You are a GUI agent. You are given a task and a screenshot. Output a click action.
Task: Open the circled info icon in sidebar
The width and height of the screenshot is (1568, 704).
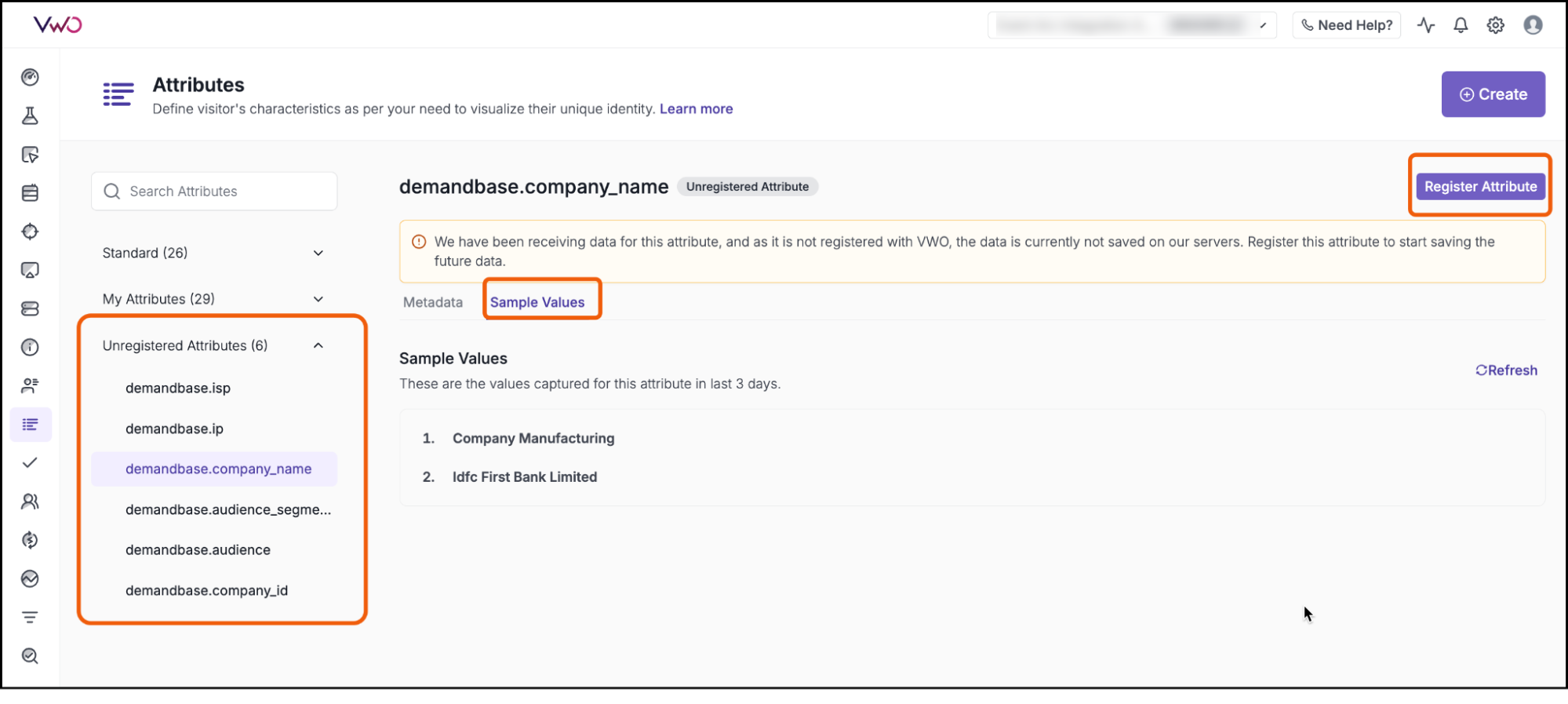[x=30, y=347]
